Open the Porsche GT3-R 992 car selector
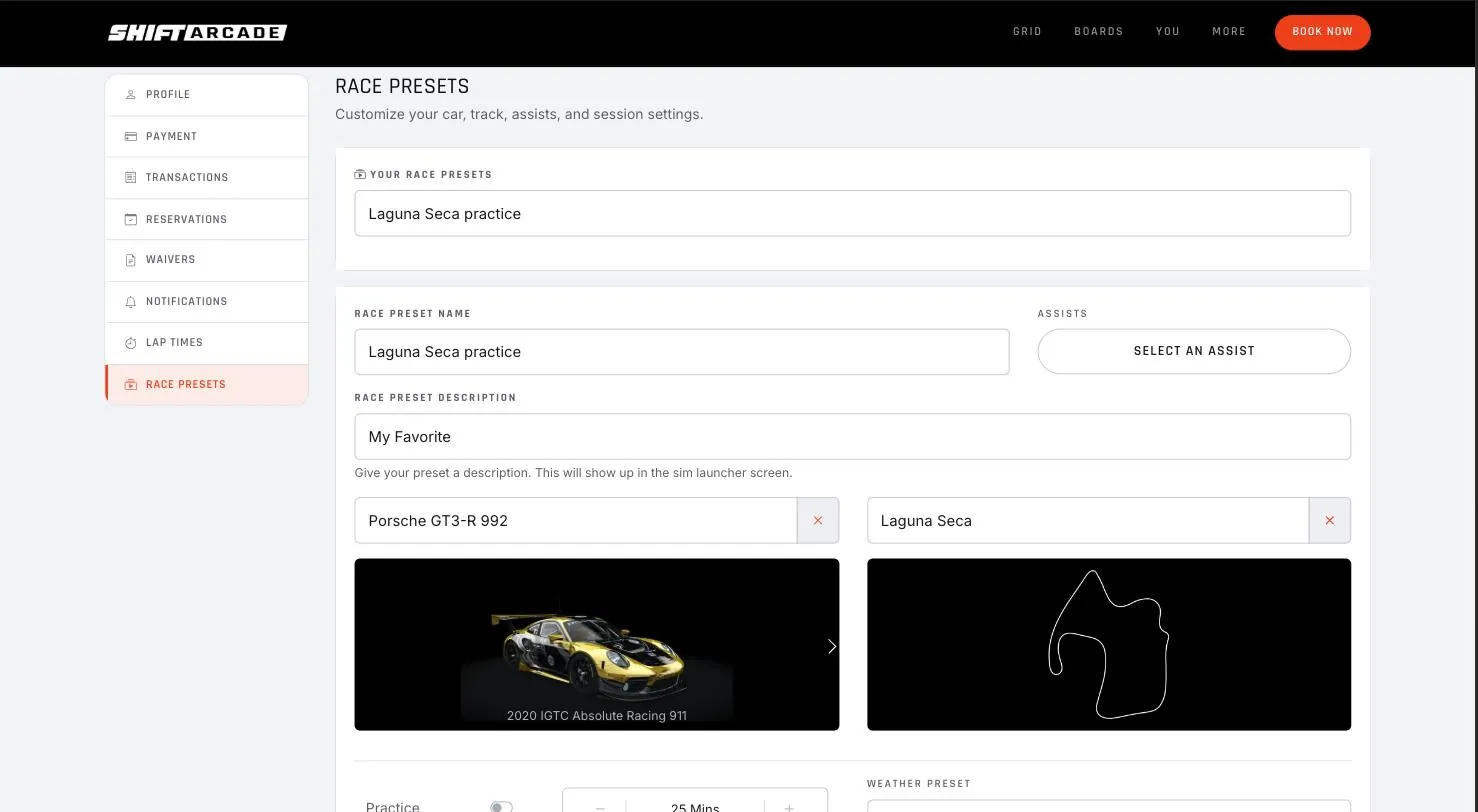The width and height of the screenshot is (1478, 812). 576,520
